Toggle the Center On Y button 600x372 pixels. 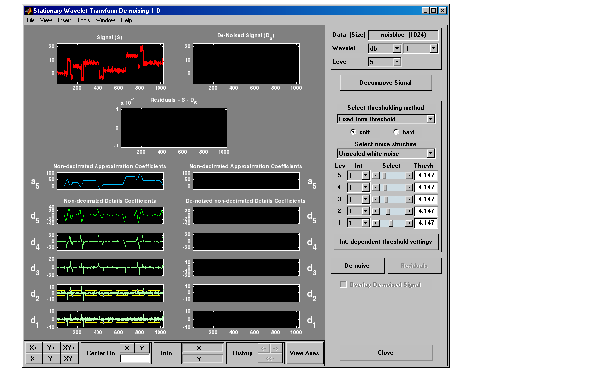tap(142, 348)
